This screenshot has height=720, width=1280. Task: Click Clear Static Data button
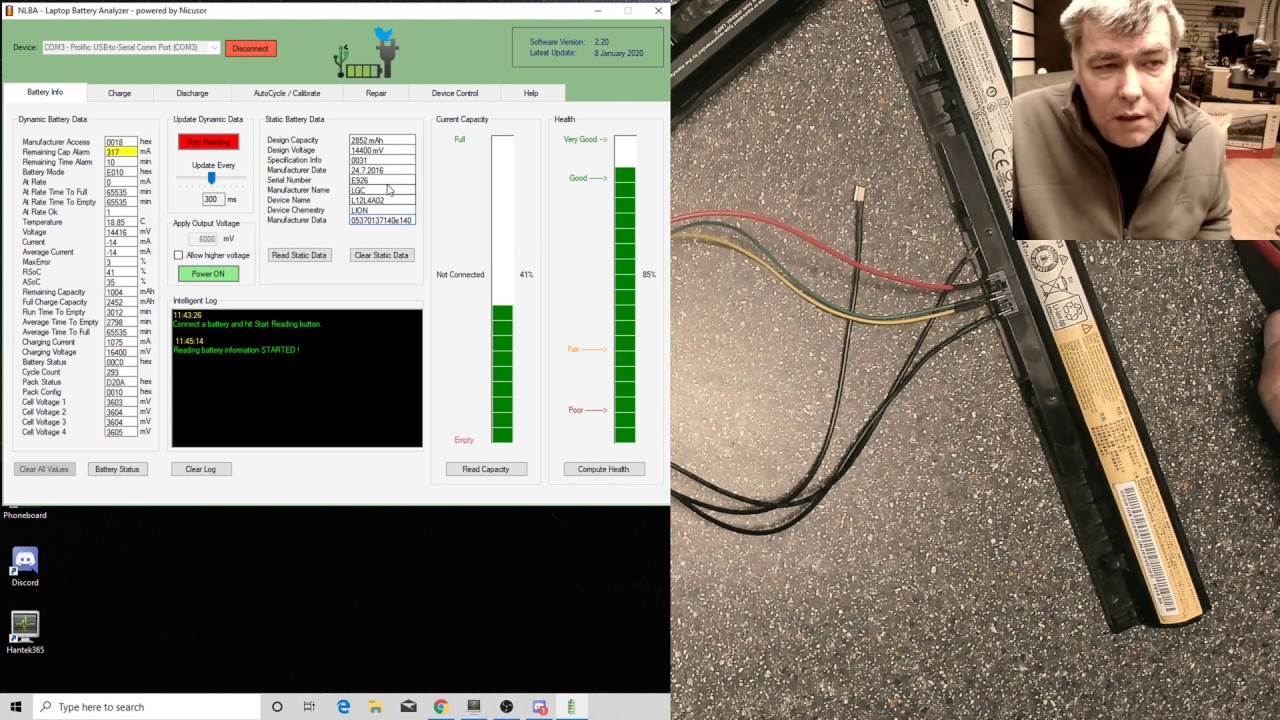coord(381,255)
